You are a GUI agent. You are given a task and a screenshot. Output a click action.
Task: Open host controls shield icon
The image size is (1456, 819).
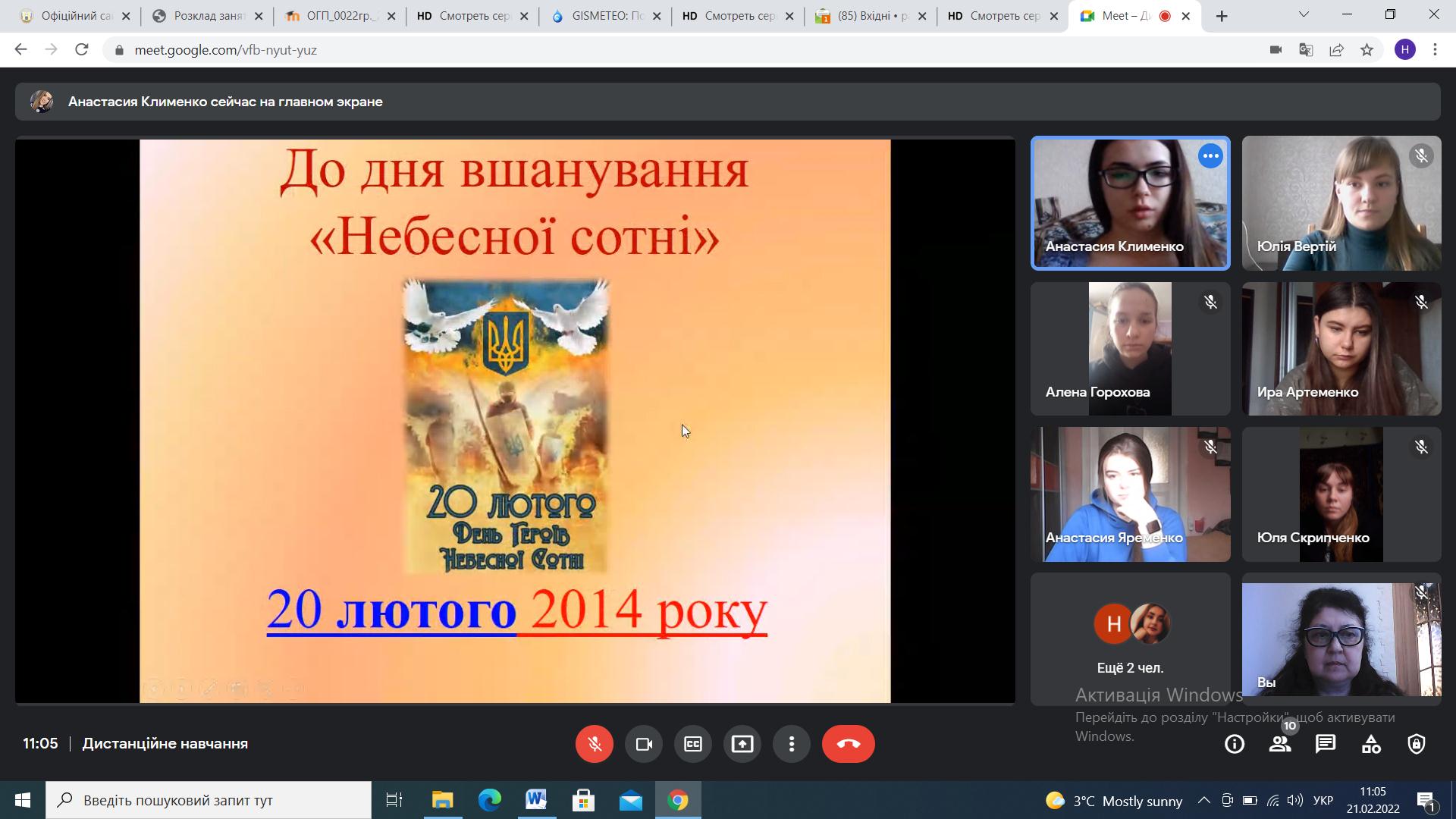pyautogui.click(x=1417, y=744)
